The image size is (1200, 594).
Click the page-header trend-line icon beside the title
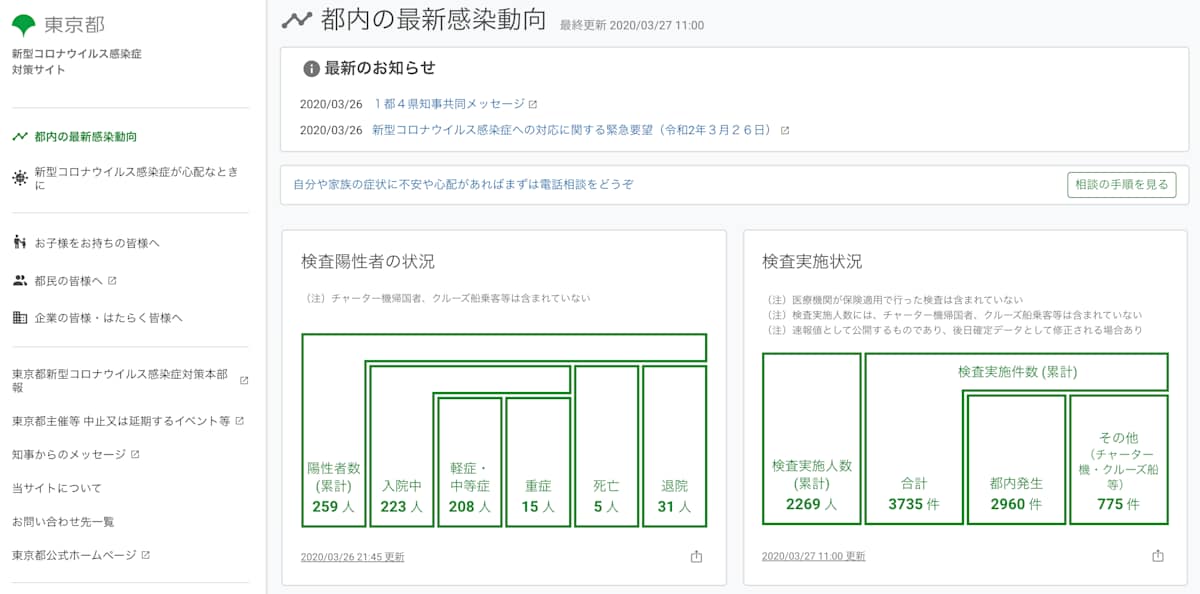point(297,19)
